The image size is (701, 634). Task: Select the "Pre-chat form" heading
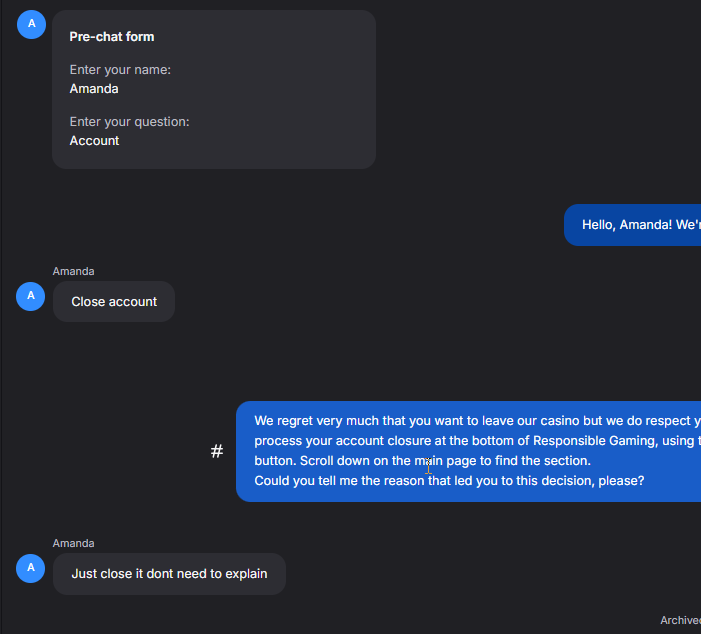(x=112, y=37)
